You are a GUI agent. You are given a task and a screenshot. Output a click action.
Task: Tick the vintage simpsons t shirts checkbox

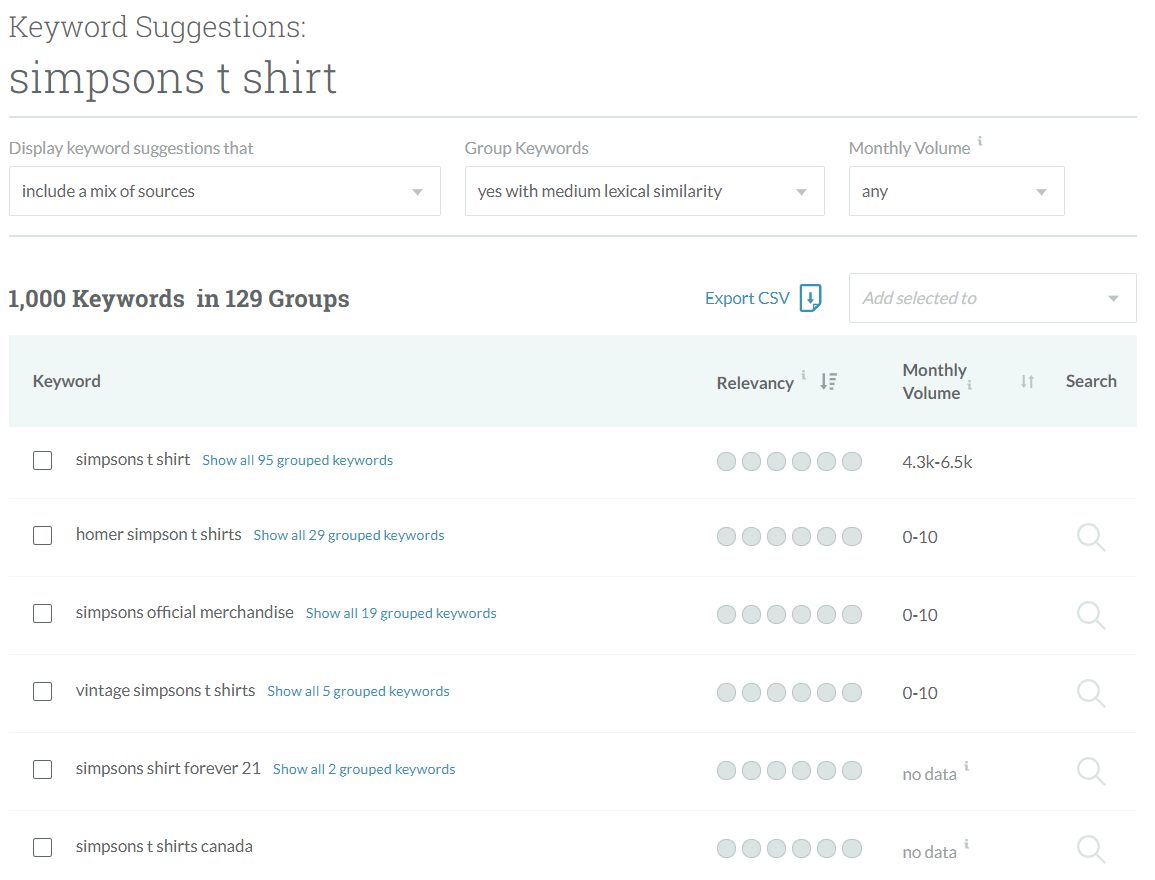tap(42, 691)
